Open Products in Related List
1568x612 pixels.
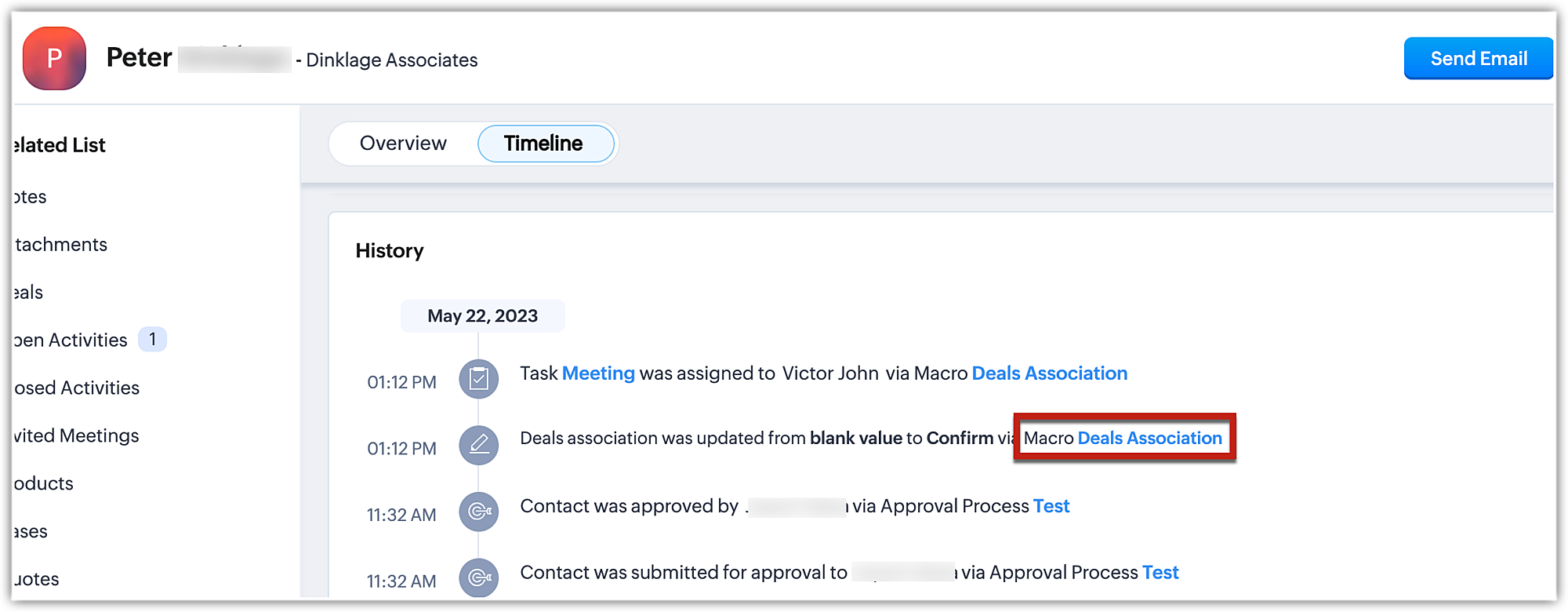(45, 484)
